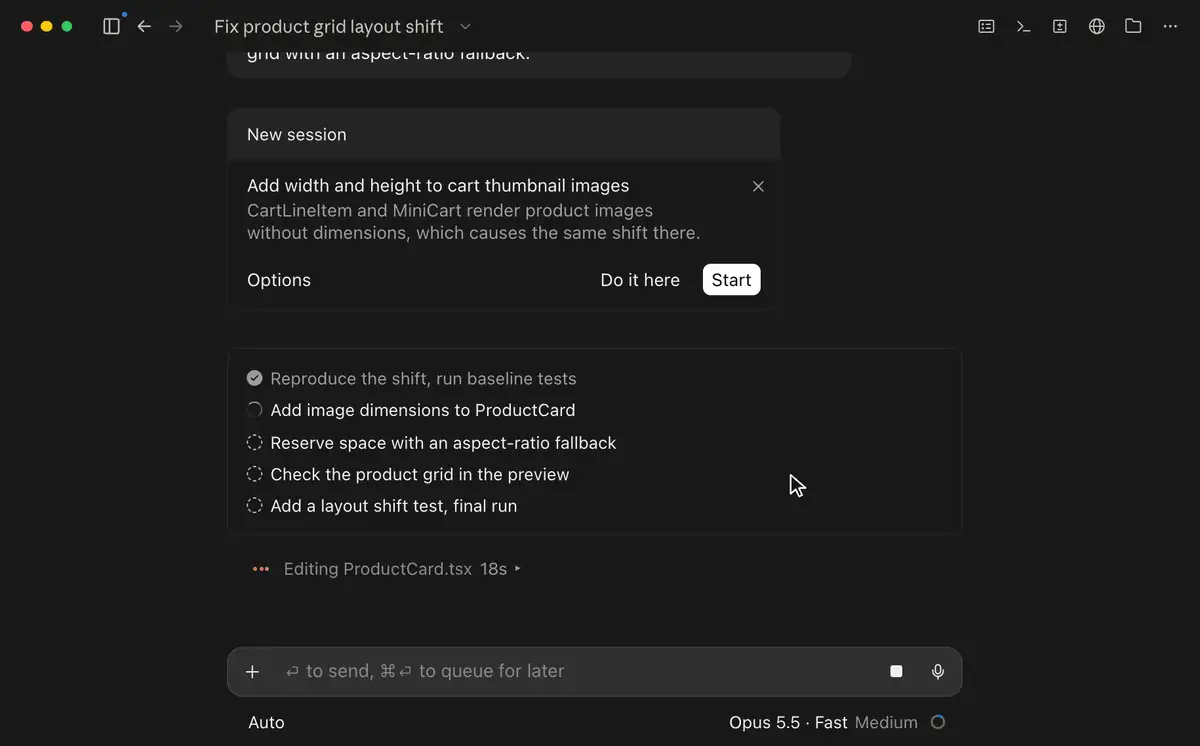Dismiss the cart thumbnail suggestion card
This screenshot has height=746, width=1200.
(758, 186)
